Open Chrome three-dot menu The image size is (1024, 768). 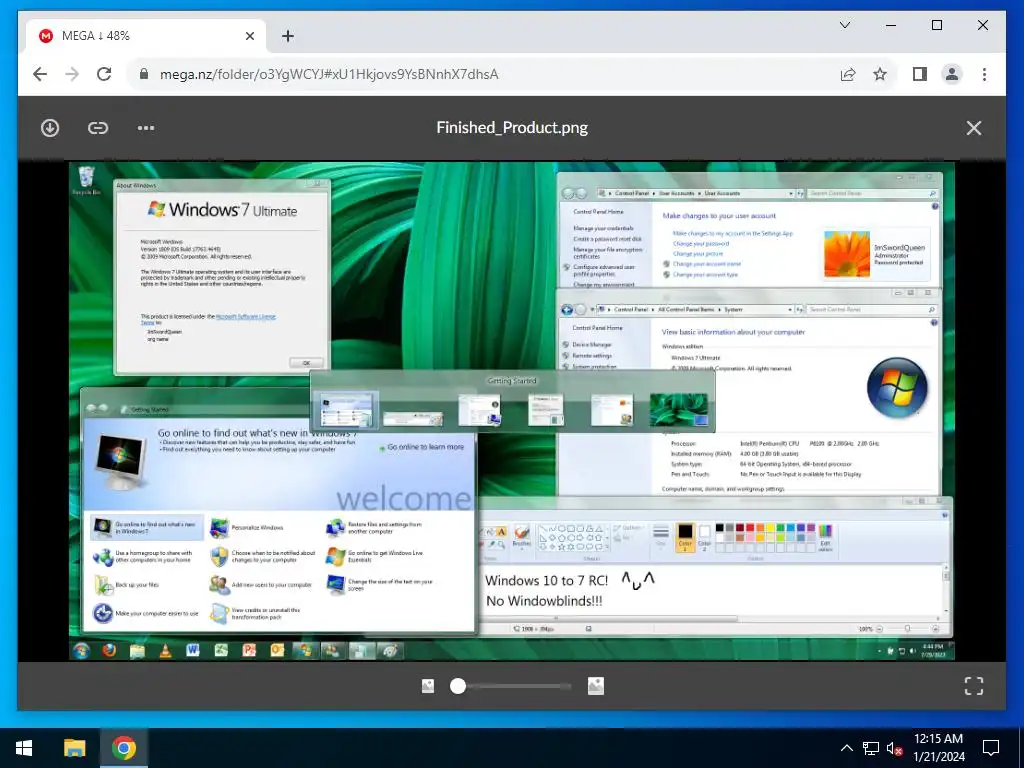(x=984, y=74)
